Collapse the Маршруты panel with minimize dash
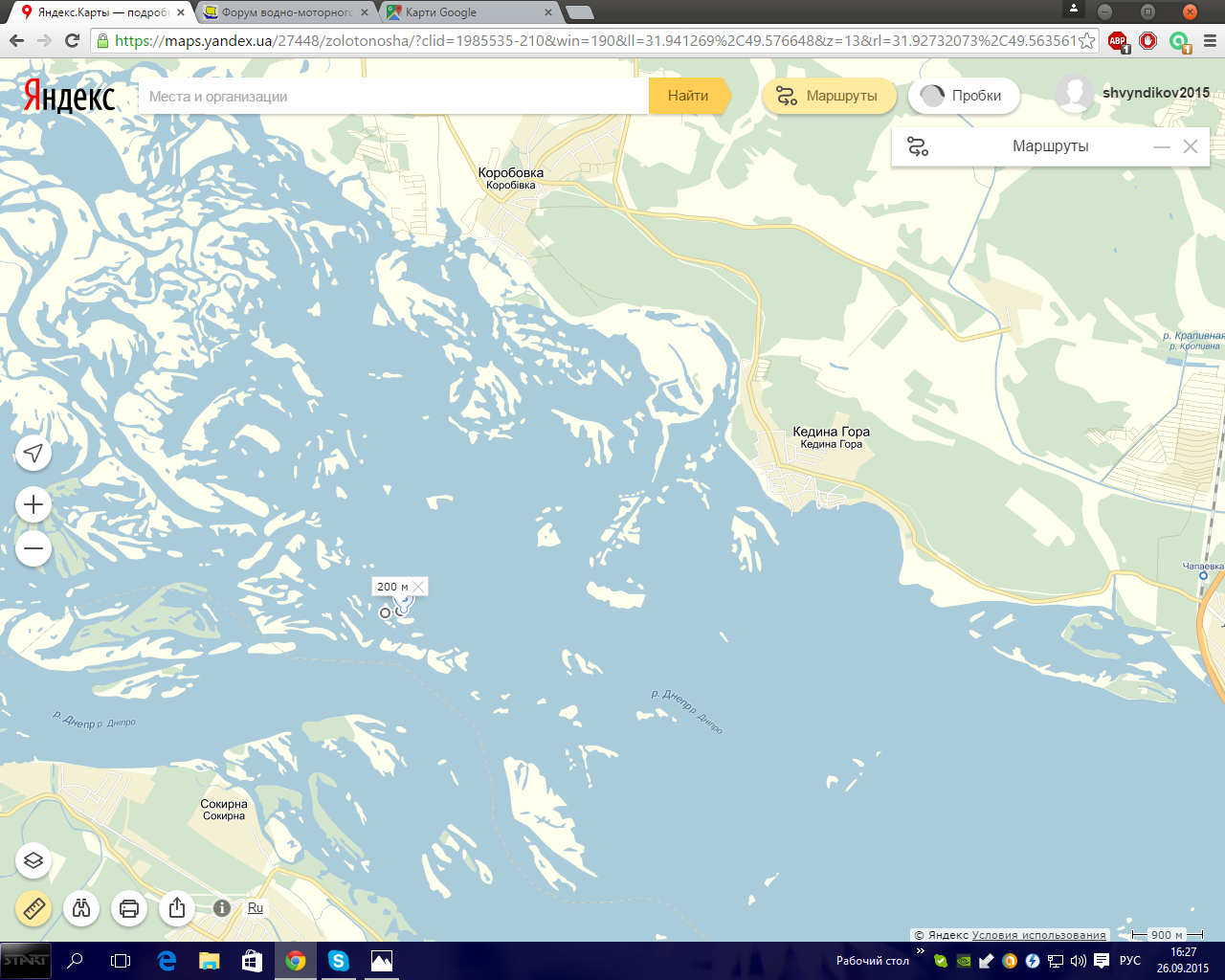The height and width of the screenshot is (980, 1225). (x=1161, y=146)
